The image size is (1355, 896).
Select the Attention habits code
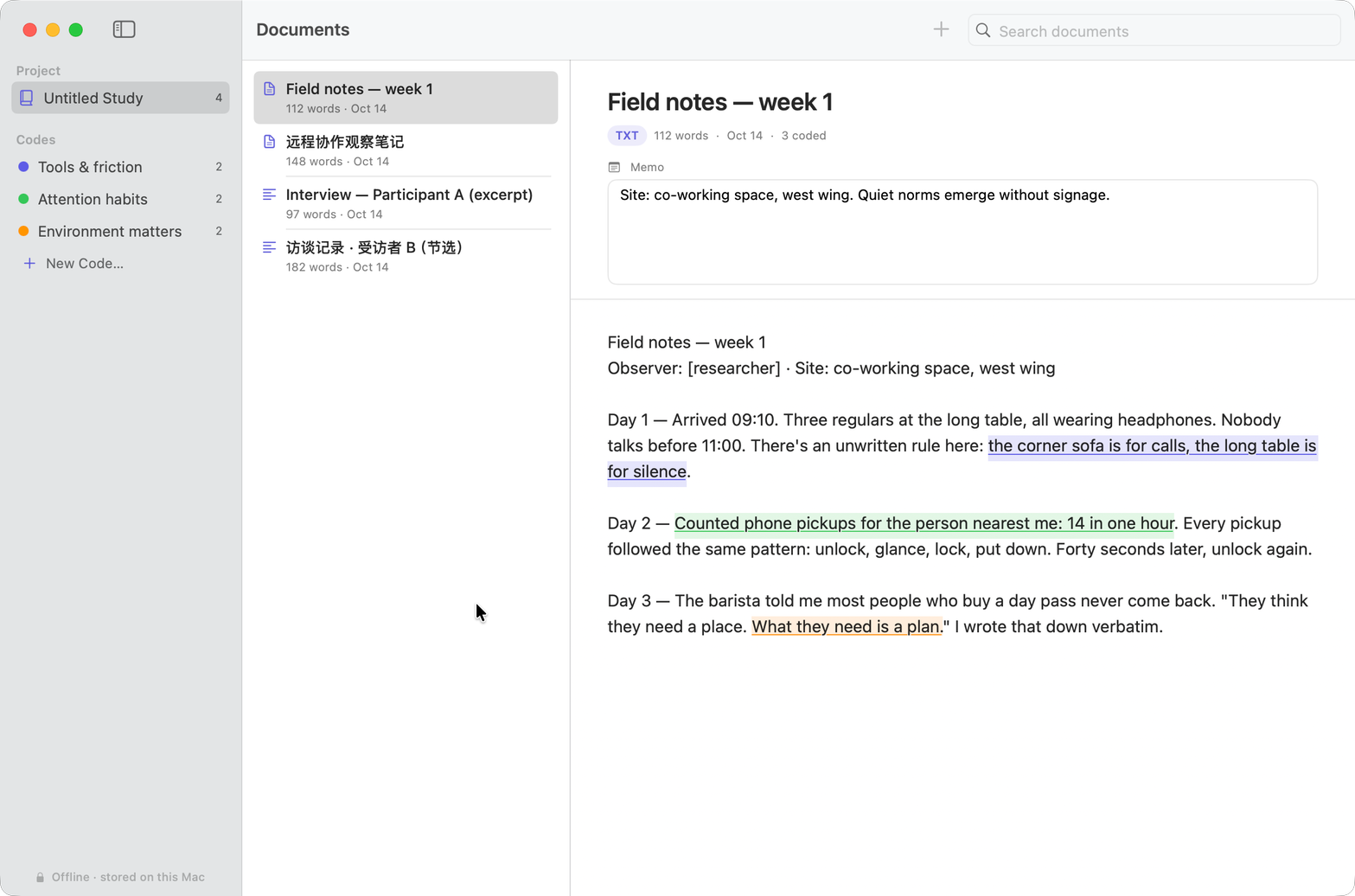click(120, 199)
